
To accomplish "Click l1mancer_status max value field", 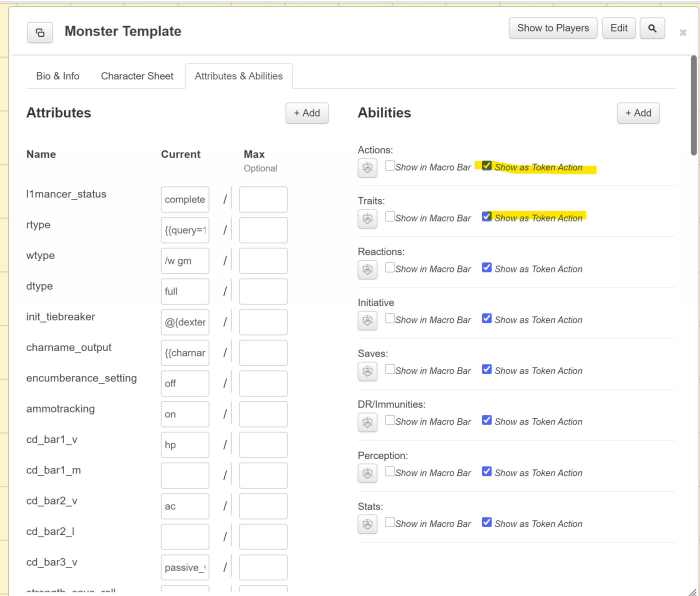I will click(263, 200).
